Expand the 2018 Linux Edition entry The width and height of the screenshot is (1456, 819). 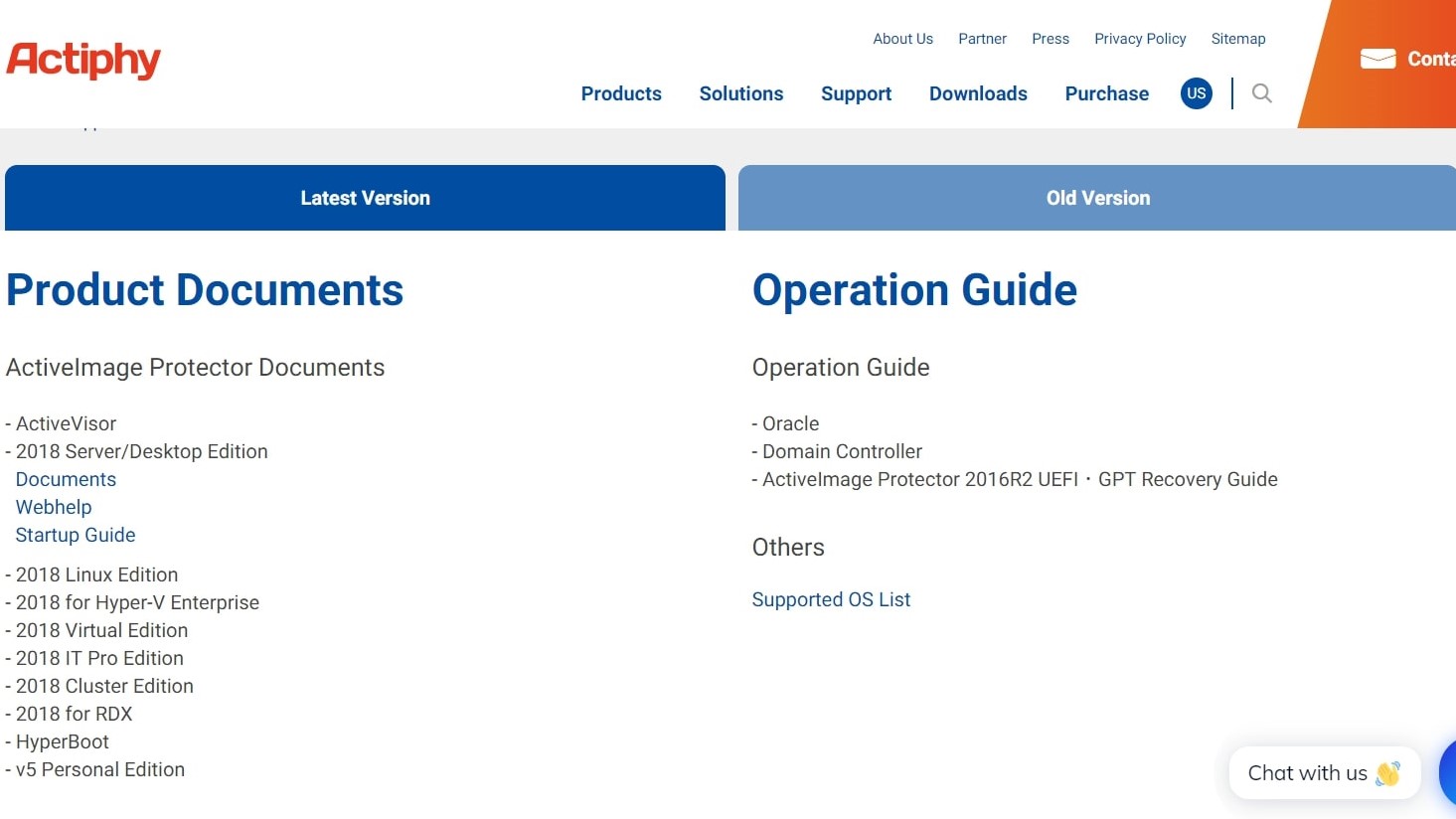click(x=91, y=574)
